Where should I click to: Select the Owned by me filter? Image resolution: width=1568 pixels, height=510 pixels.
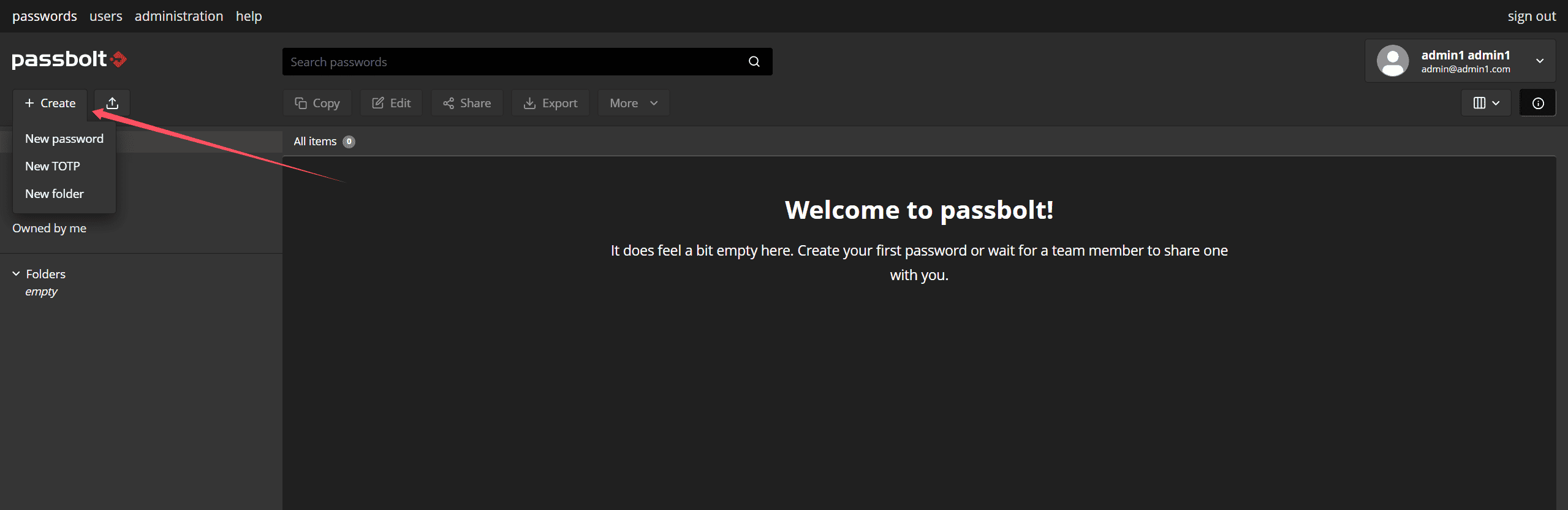click(50, 228)
